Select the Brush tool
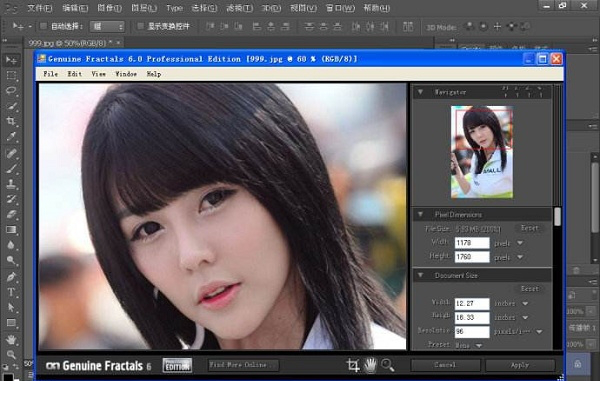This screenshot has height=396, width=600. (x=11, y=168)
